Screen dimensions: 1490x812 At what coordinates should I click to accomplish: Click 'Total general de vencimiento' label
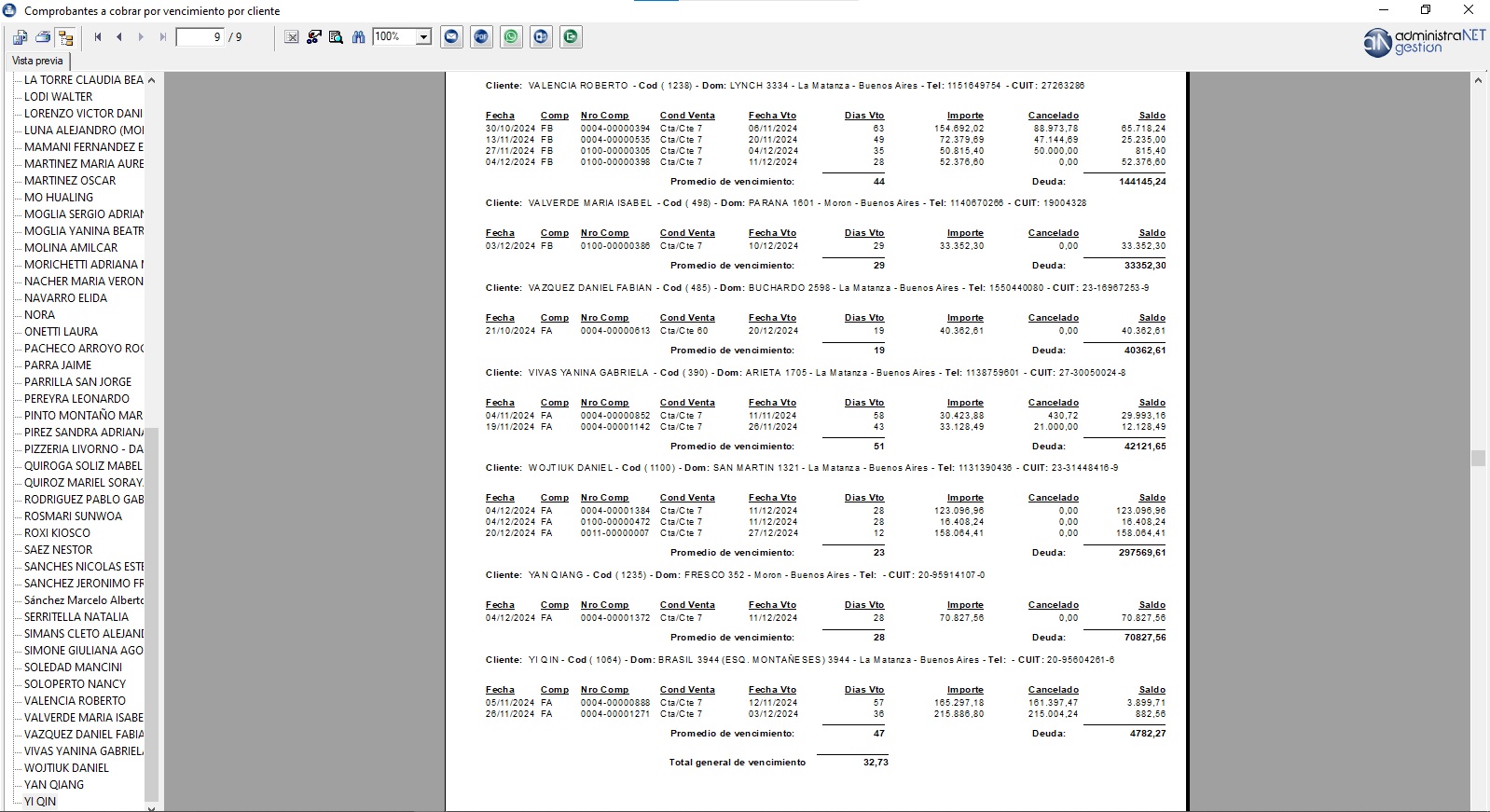[x=738, y=763]
